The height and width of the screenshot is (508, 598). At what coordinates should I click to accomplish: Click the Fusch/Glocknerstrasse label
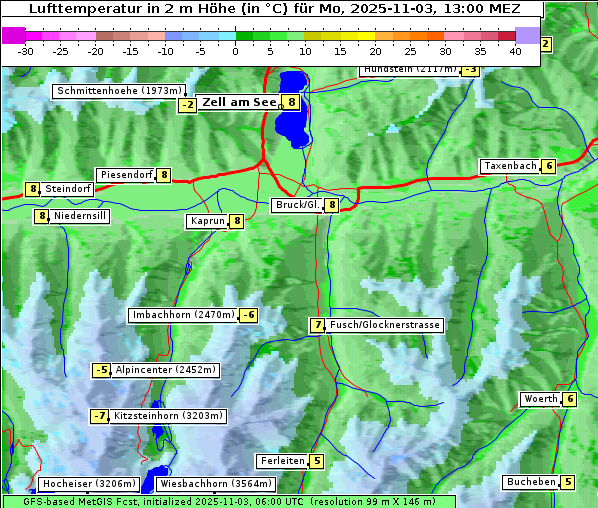(384, 325)
